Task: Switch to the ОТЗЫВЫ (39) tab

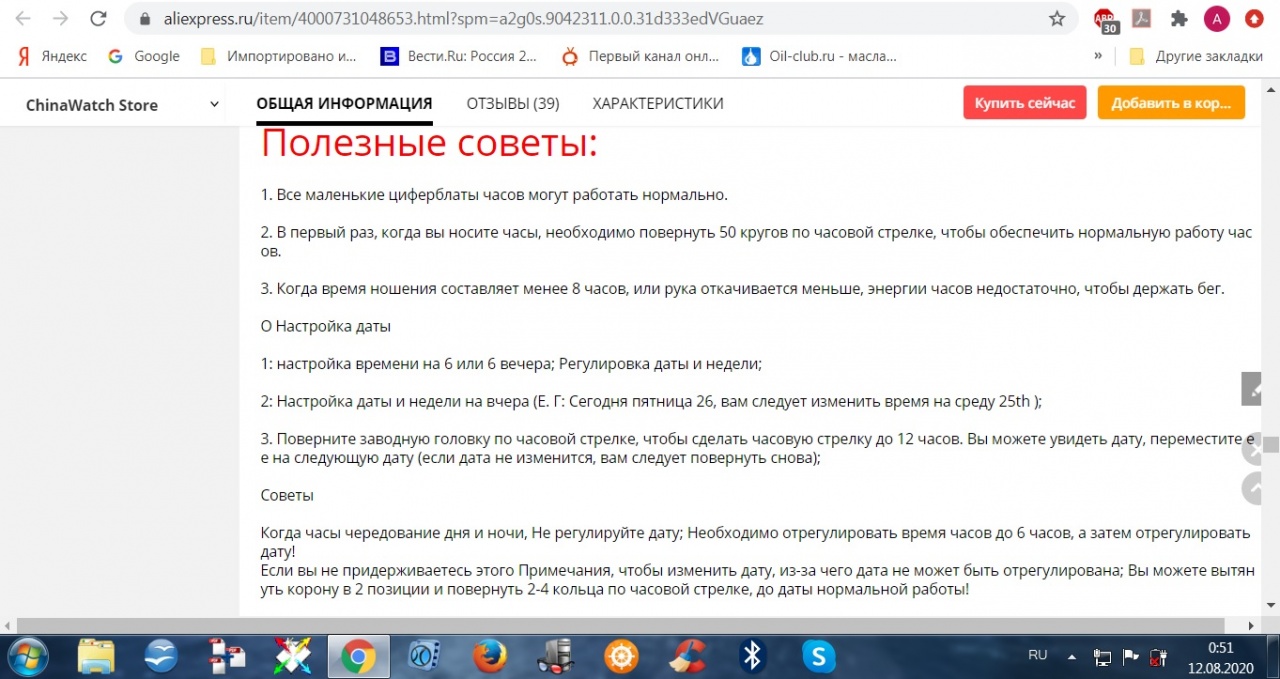Action: point(512,104)
